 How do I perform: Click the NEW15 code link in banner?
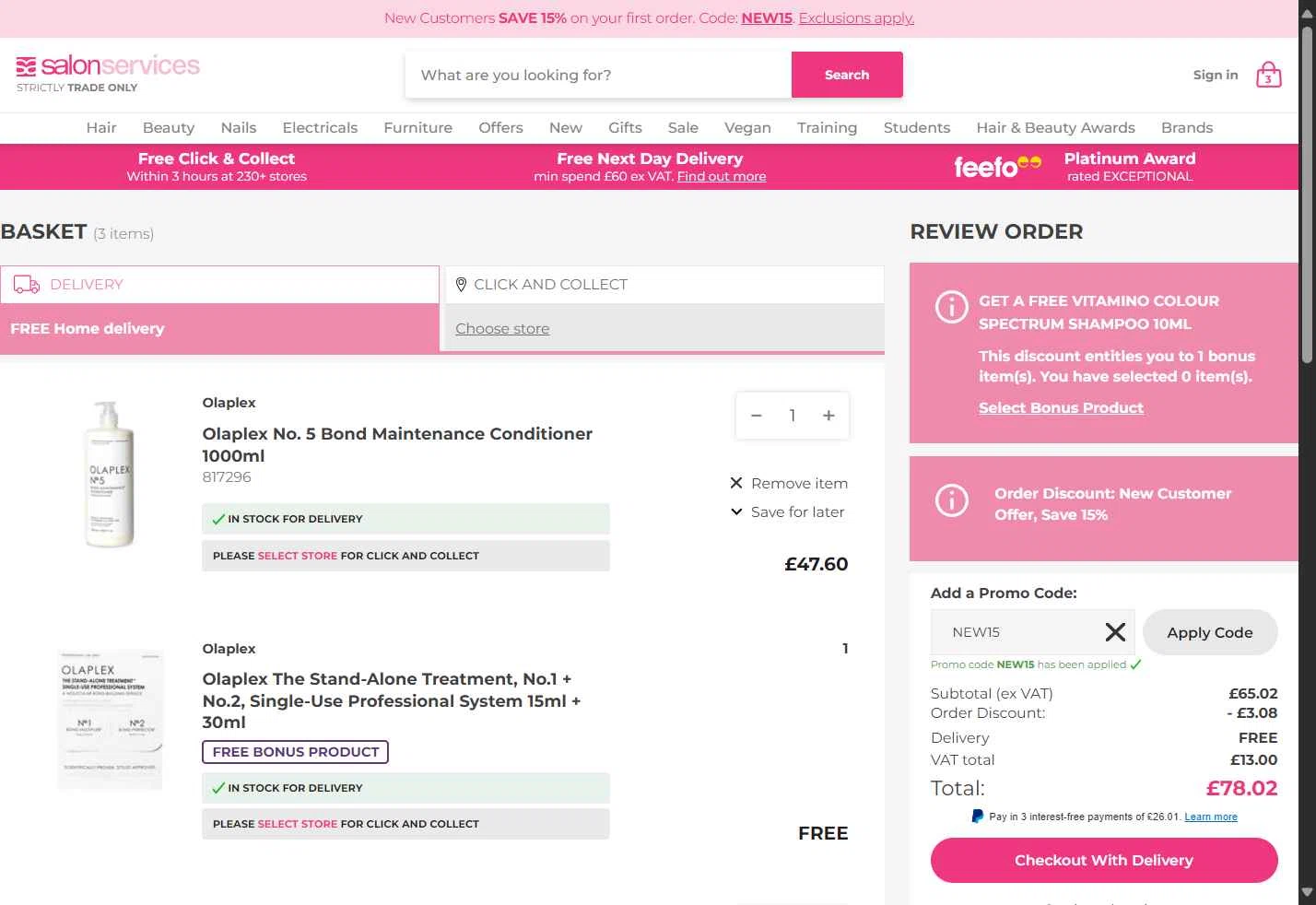(767, 18)
